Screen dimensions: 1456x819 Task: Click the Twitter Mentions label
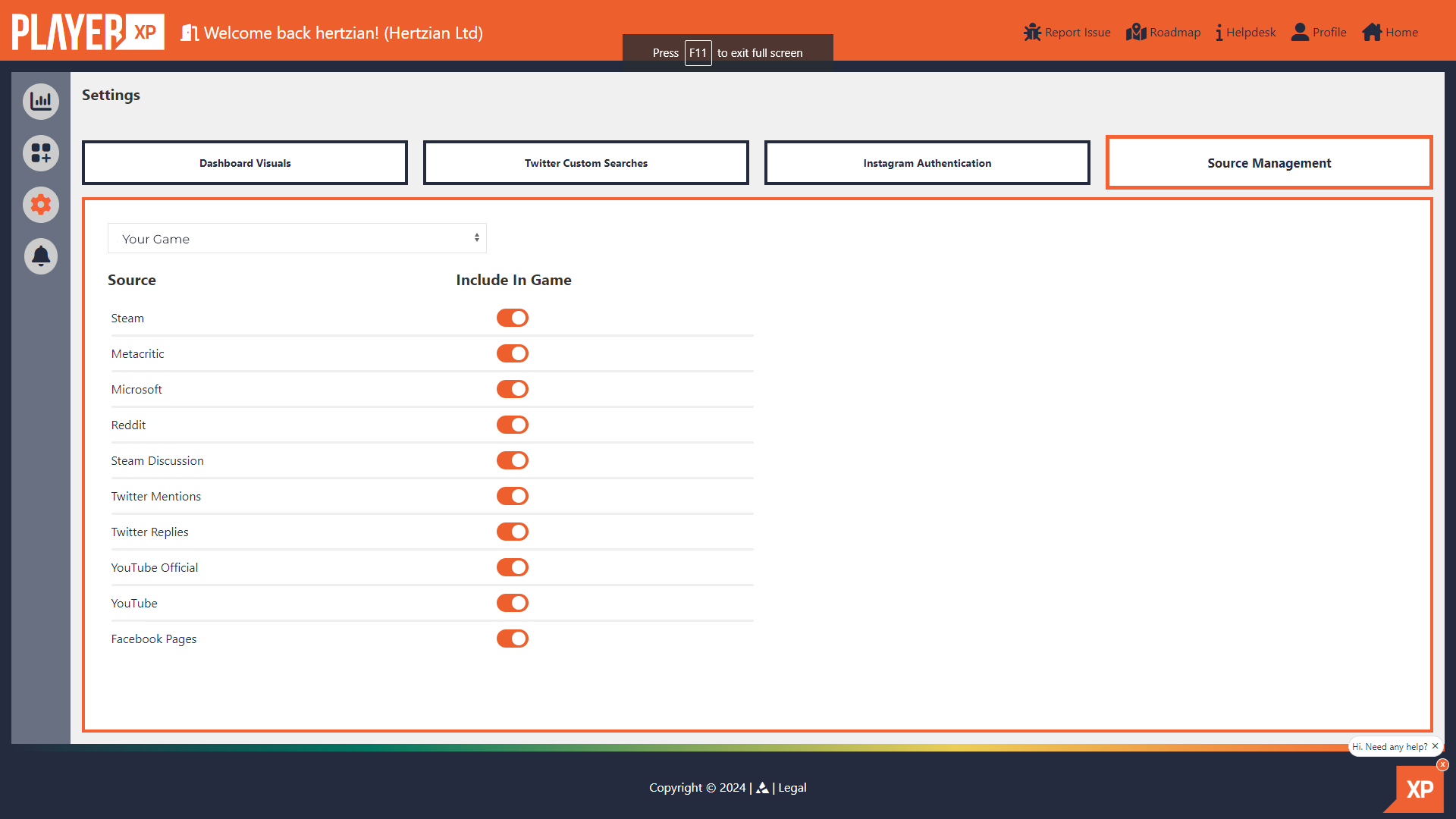155,497
